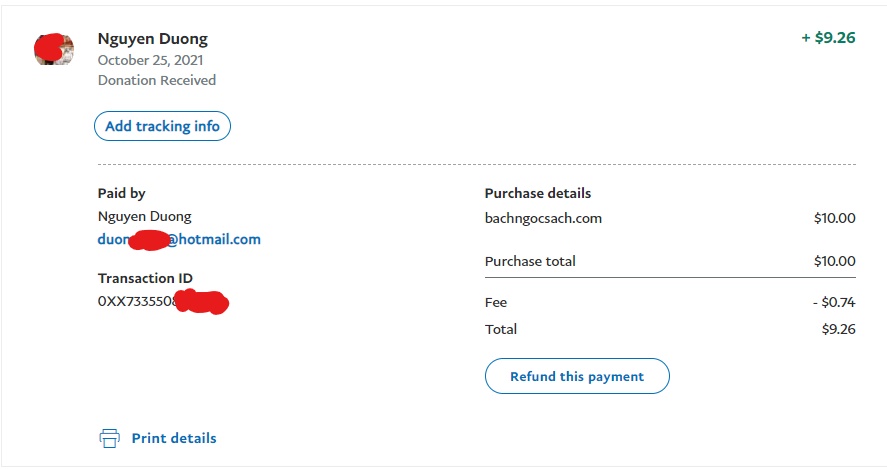Screen dimensions: 887x469
Task: Click the $9.26 Total row amount
Action: [836, 329]
